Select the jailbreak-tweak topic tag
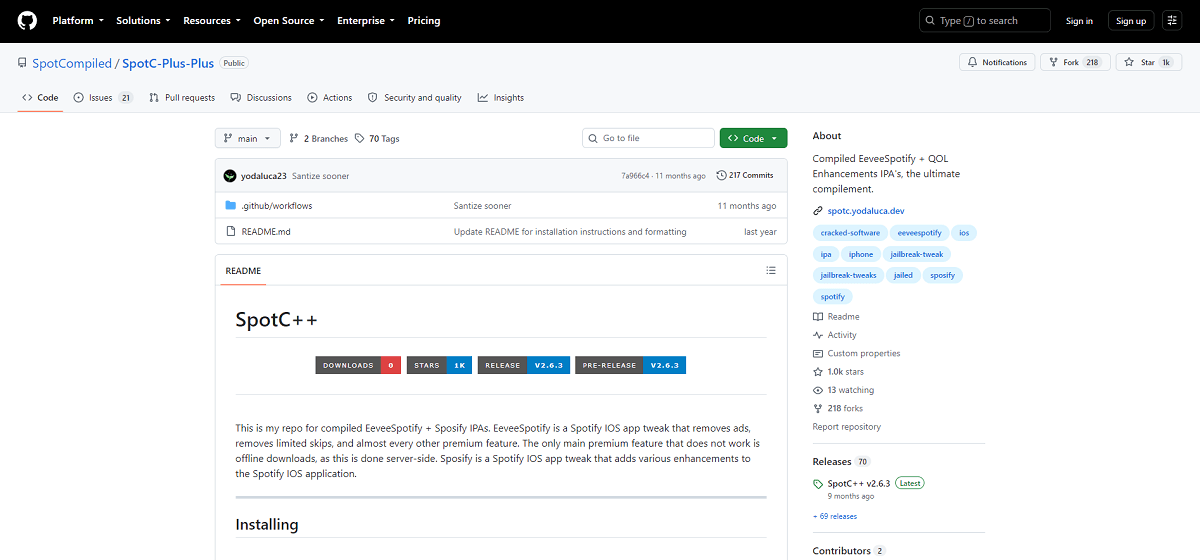Image resolution: width=1200 pixels, height=560 pixels. pyautogui.click(x=917, y=254)
